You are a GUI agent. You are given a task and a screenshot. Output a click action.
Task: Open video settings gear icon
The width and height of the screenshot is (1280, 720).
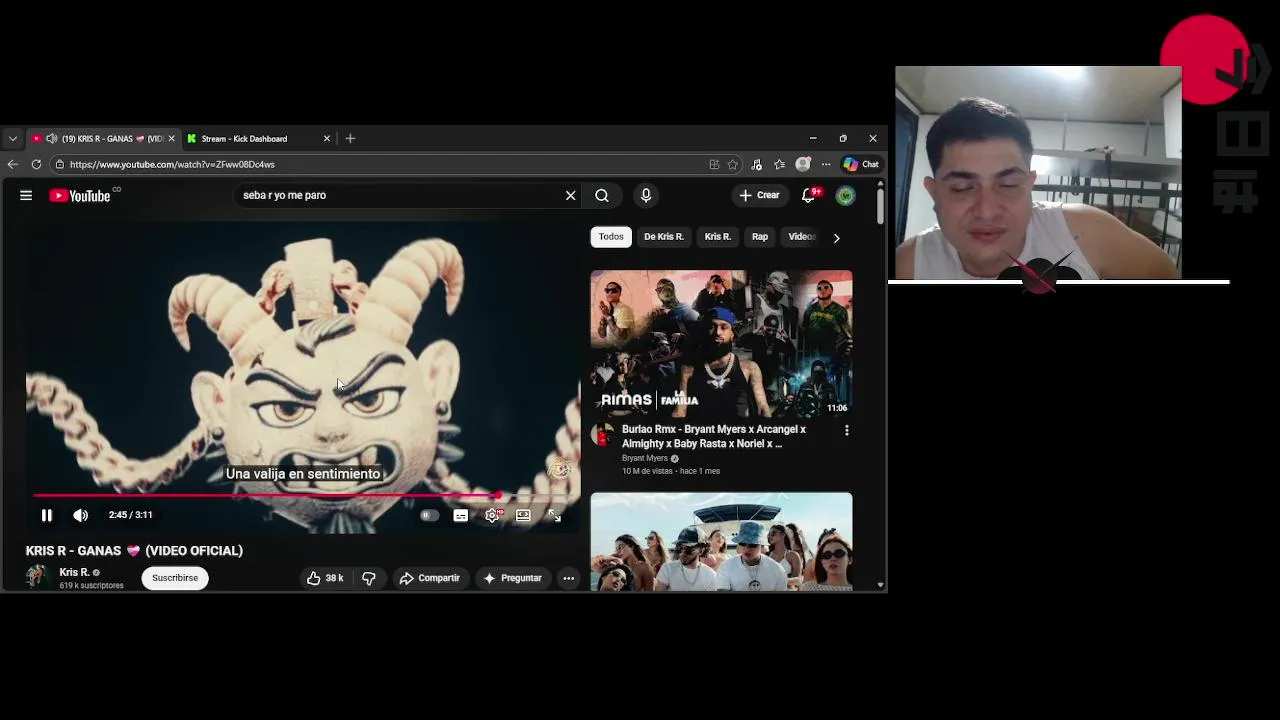tap(492, 515)
